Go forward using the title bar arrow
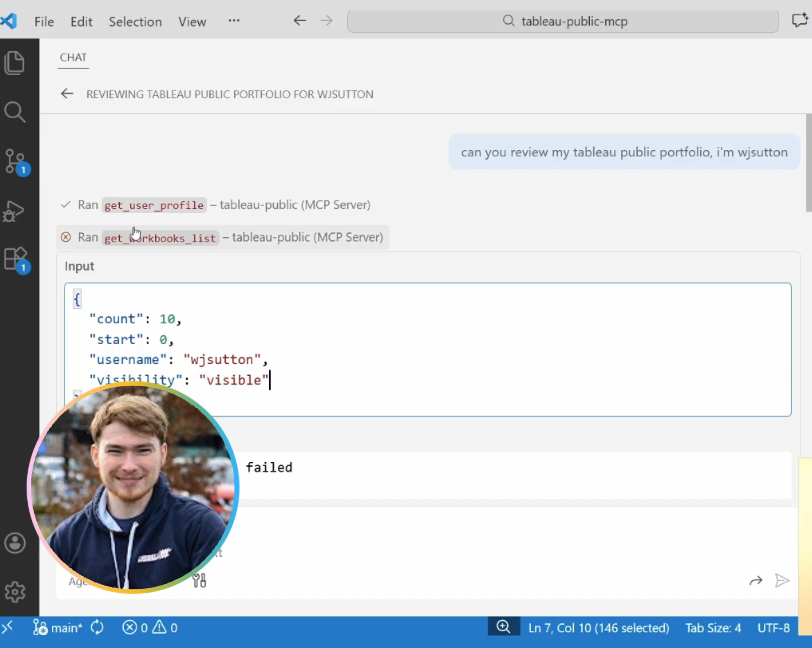Viewport: 812px width, 648px height. click(326, 21)
